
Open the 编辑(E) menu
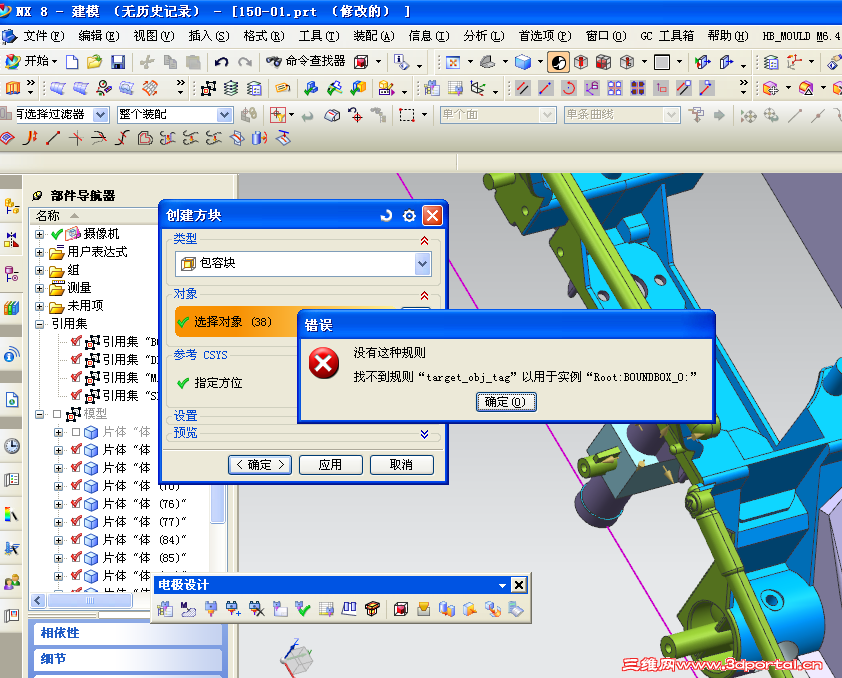(x=99, y=36)
